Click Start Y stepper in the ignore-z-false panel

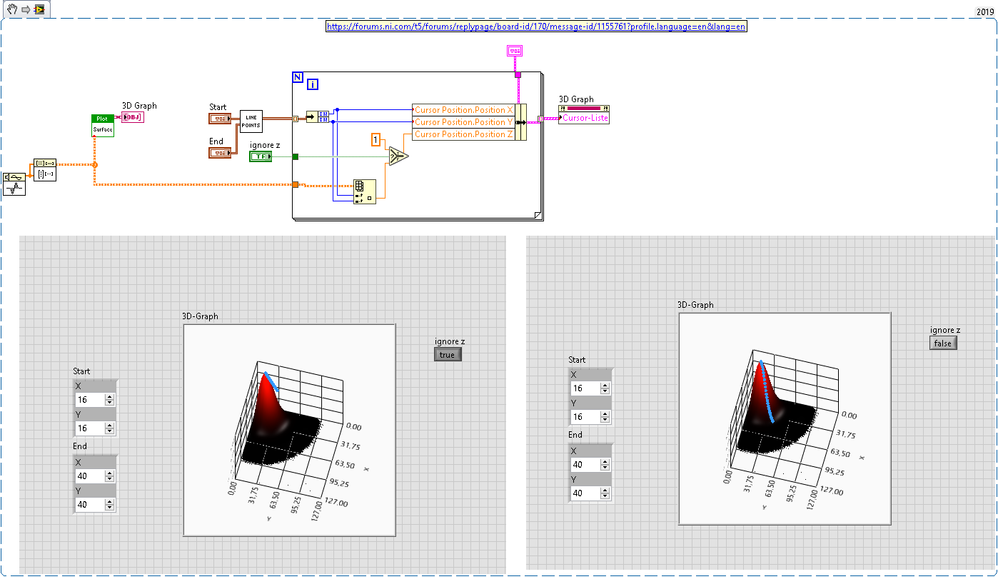(x=605, y=417)
